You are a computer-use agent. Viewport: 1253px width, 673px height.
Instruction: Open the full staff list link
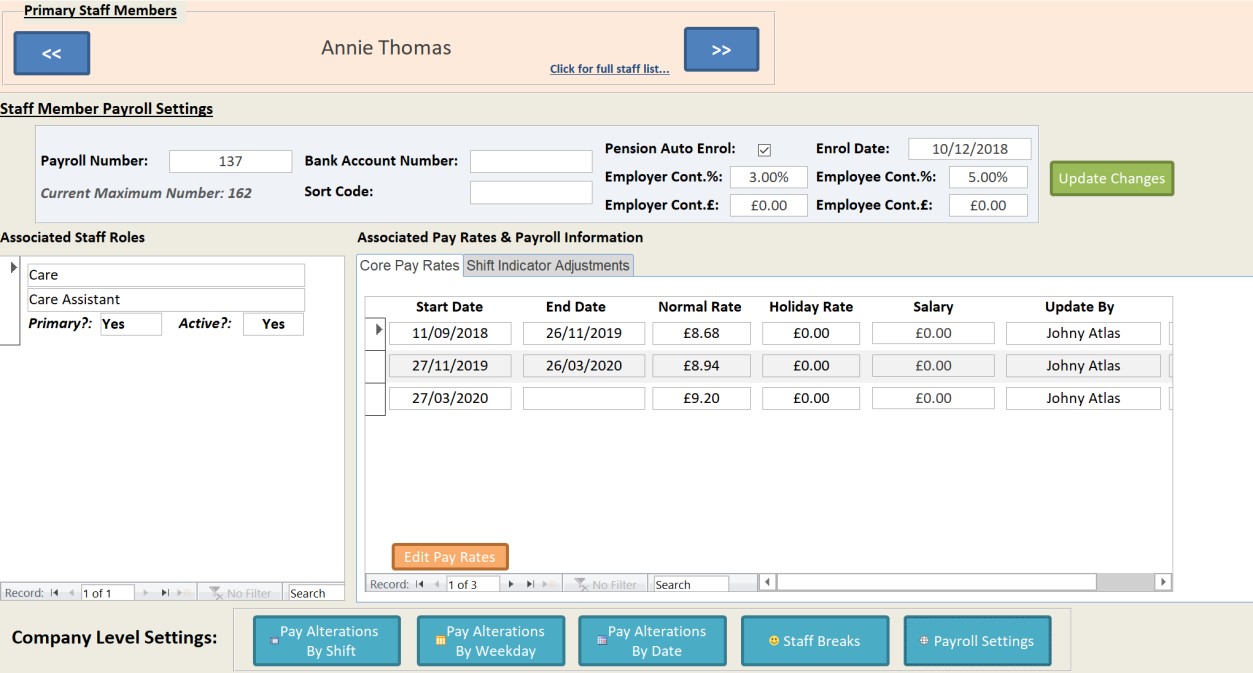point(609,69)
